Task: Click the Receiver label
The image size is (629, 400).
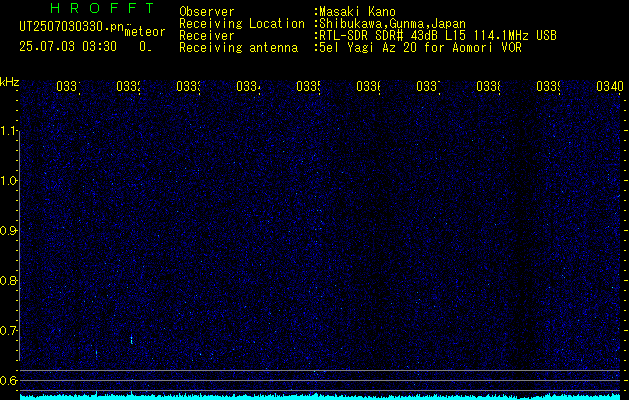Action: pos(207,36)
